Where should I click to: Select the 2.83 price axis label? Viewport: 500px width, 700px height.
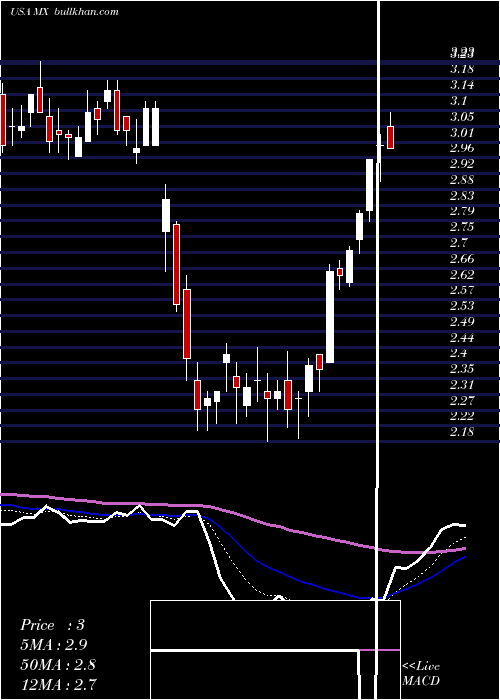click(x=462, y=195)
